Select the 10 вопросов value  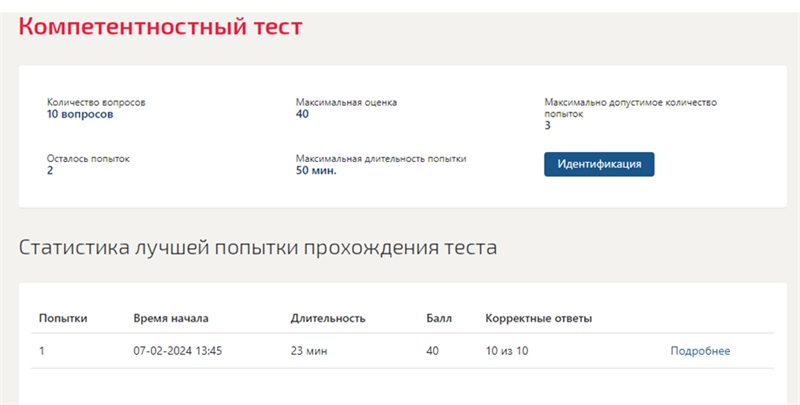tap(80, 114)
